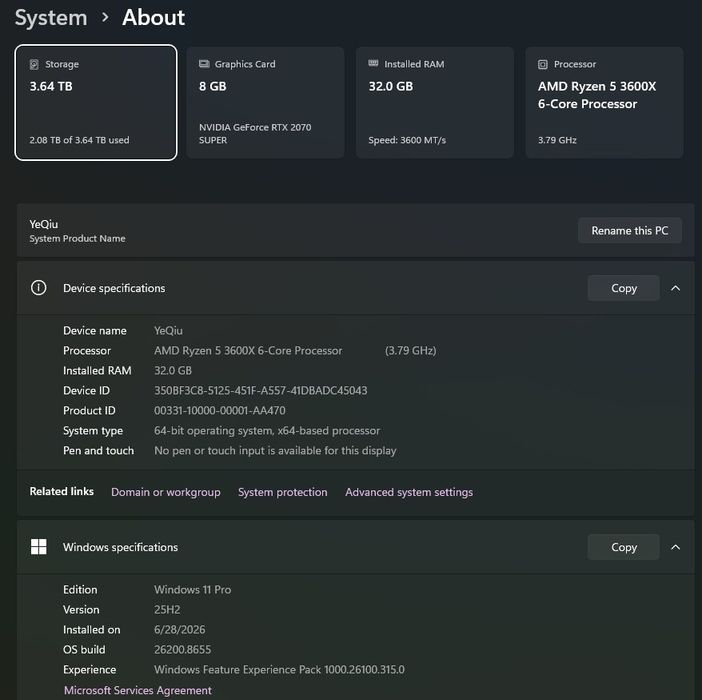Open Advanced system settings link
The image size is (702, 700).
(409, 492)
